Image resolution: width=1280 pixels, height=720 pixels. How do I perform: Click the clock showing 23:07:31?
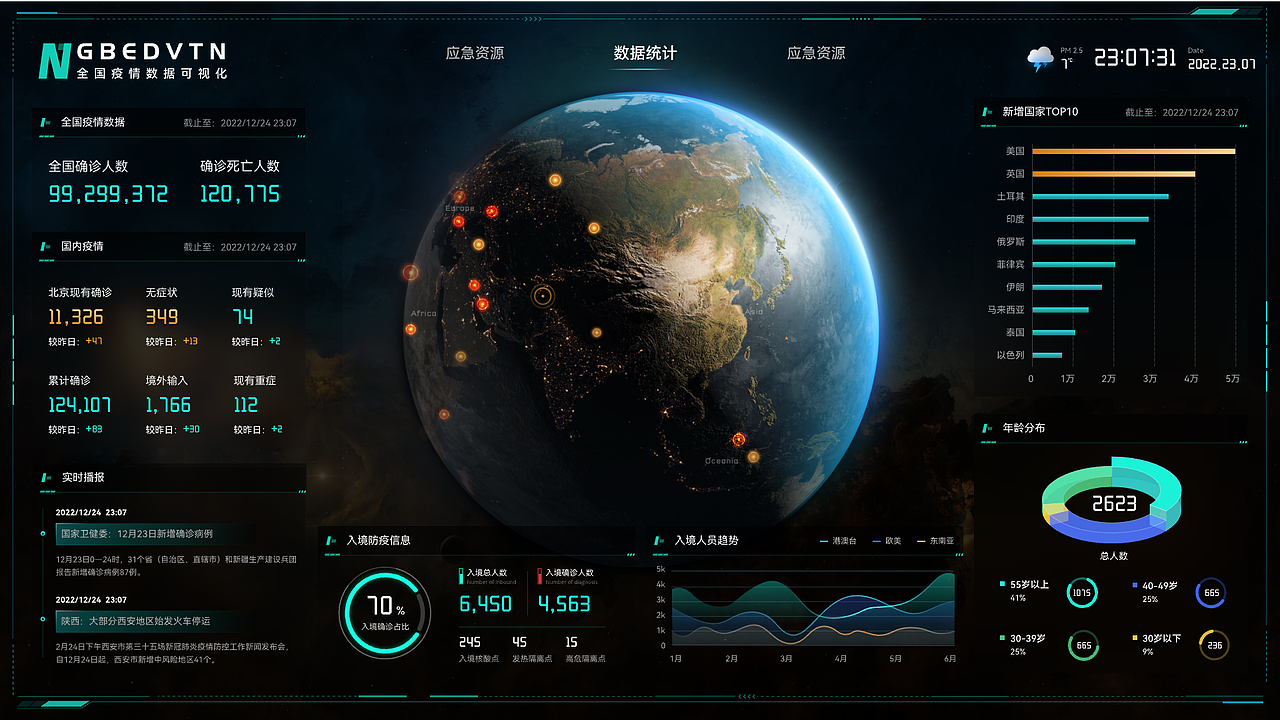tap(1135, 58)
